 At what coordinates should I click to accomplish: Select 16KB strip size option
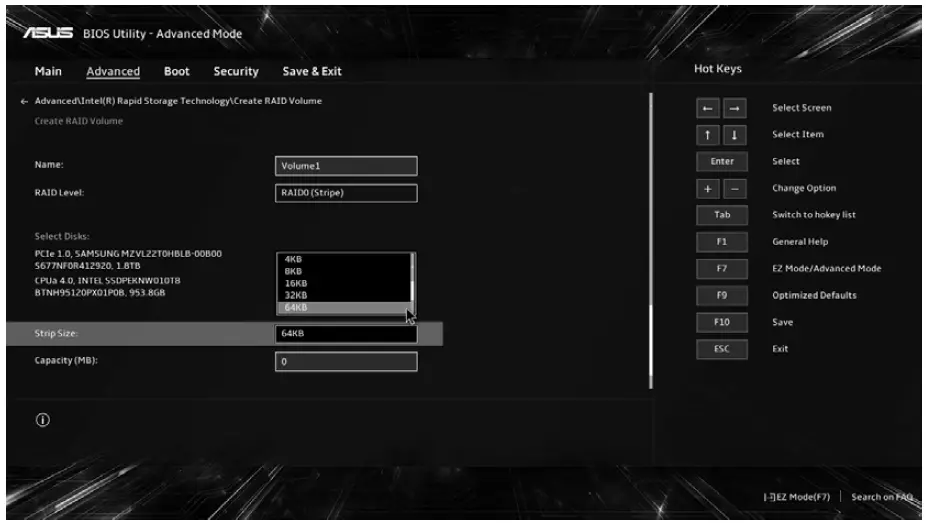[x=343, y=283]
